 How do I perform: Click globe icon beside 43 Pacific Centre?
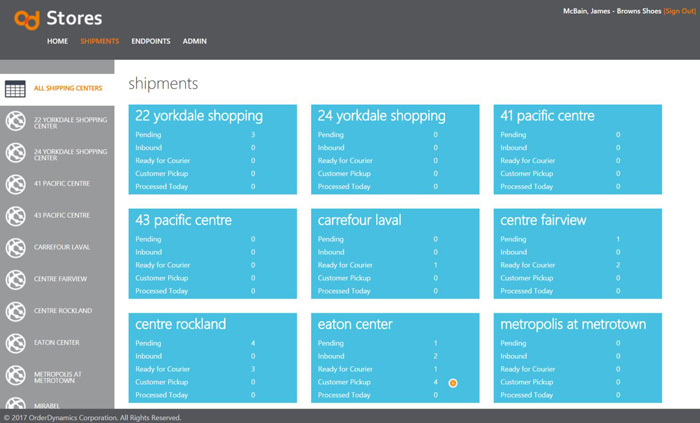tap(16, 216)
